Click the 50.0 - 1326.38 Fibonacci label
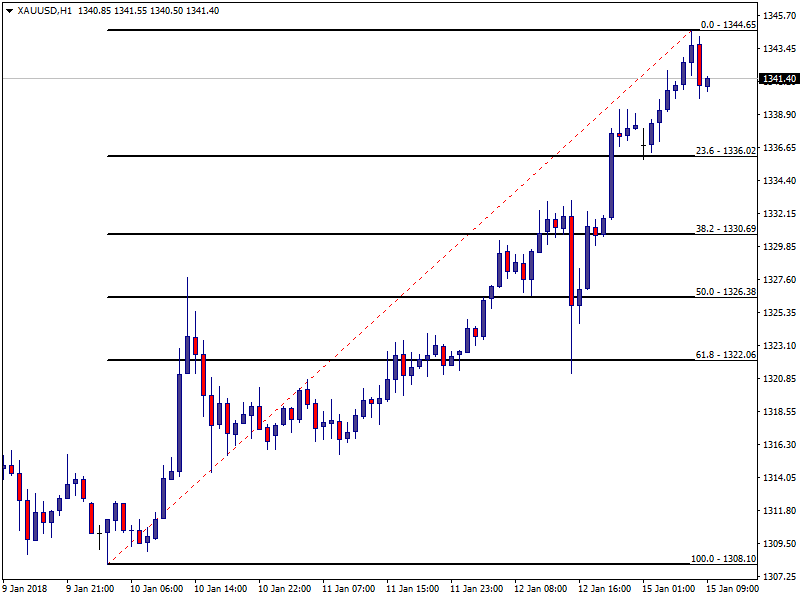The image size is (800, 600). click(x=723, y=292)
